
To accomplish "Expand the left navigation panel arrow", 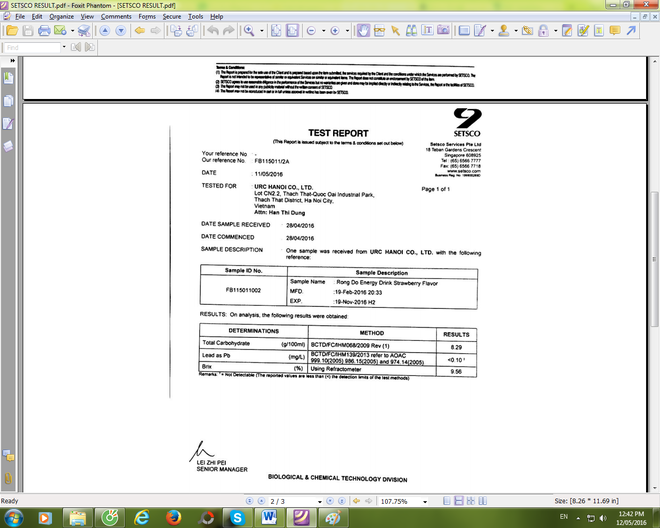I will pyautogui.click(x=13, y=61).
